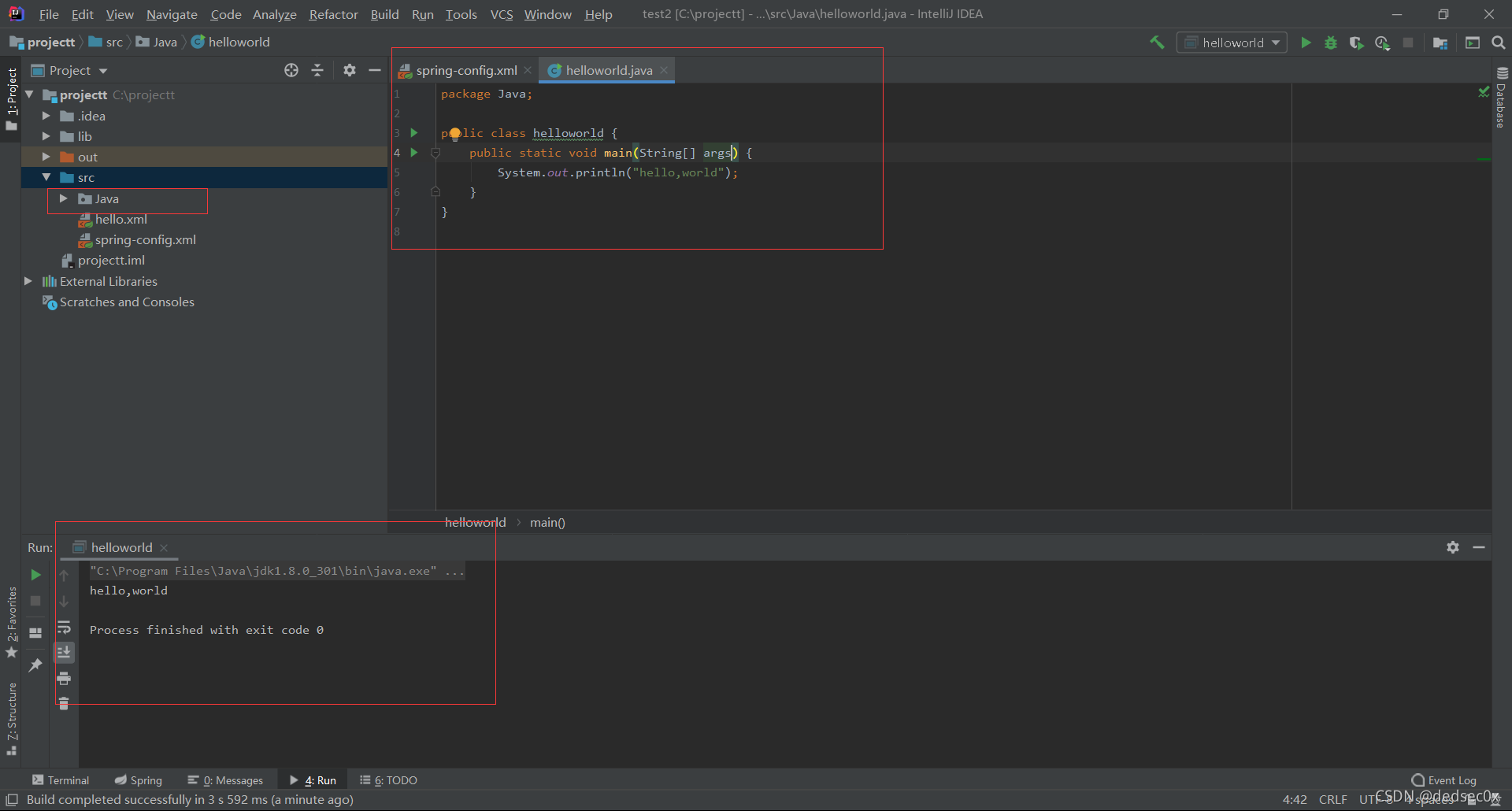Open Project panel settings gear
This screenshot has height=811, width=1512.
coord(350,70)
